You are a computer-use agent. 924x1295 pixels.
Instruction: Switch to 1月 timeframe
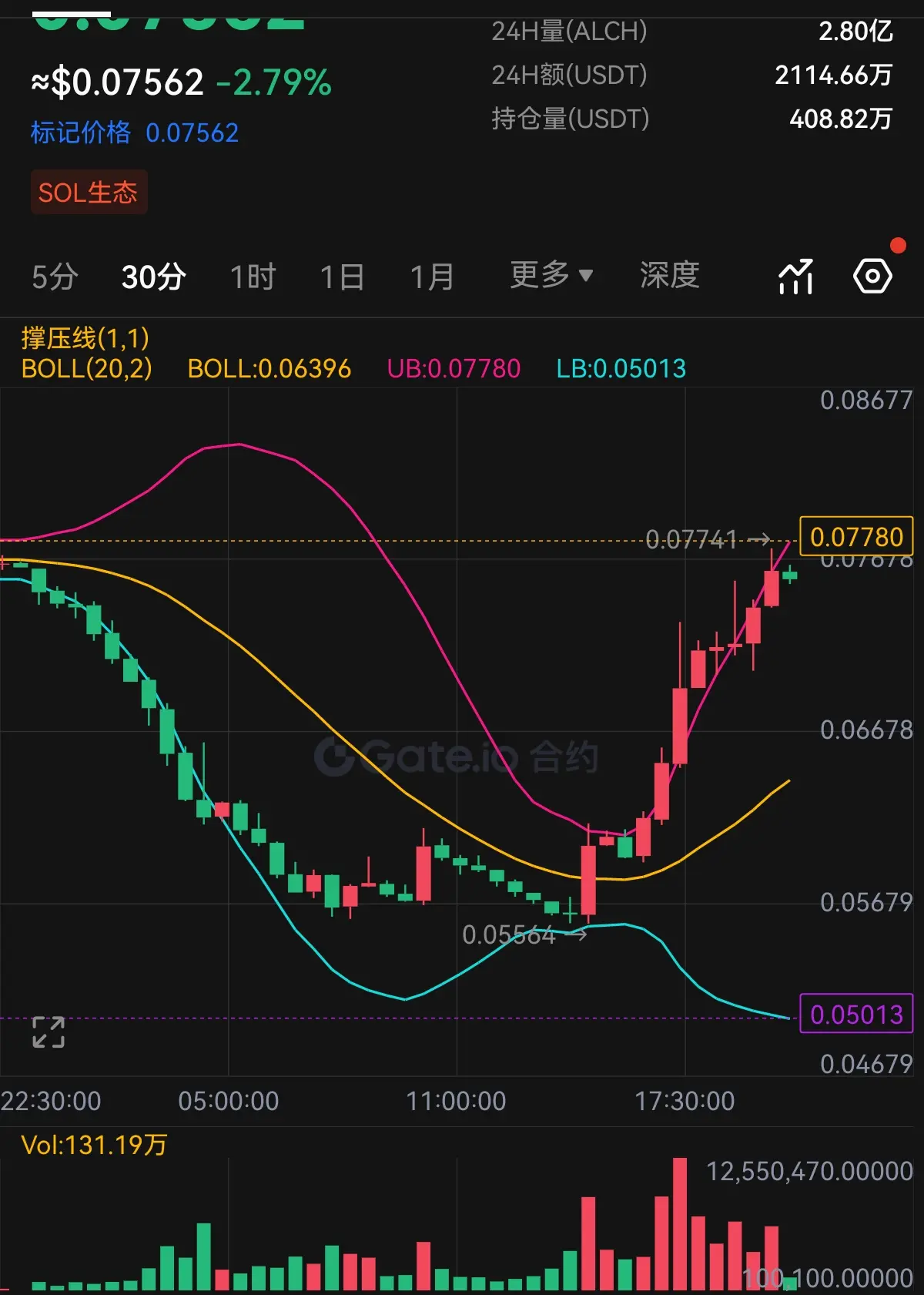coord(432,277)
